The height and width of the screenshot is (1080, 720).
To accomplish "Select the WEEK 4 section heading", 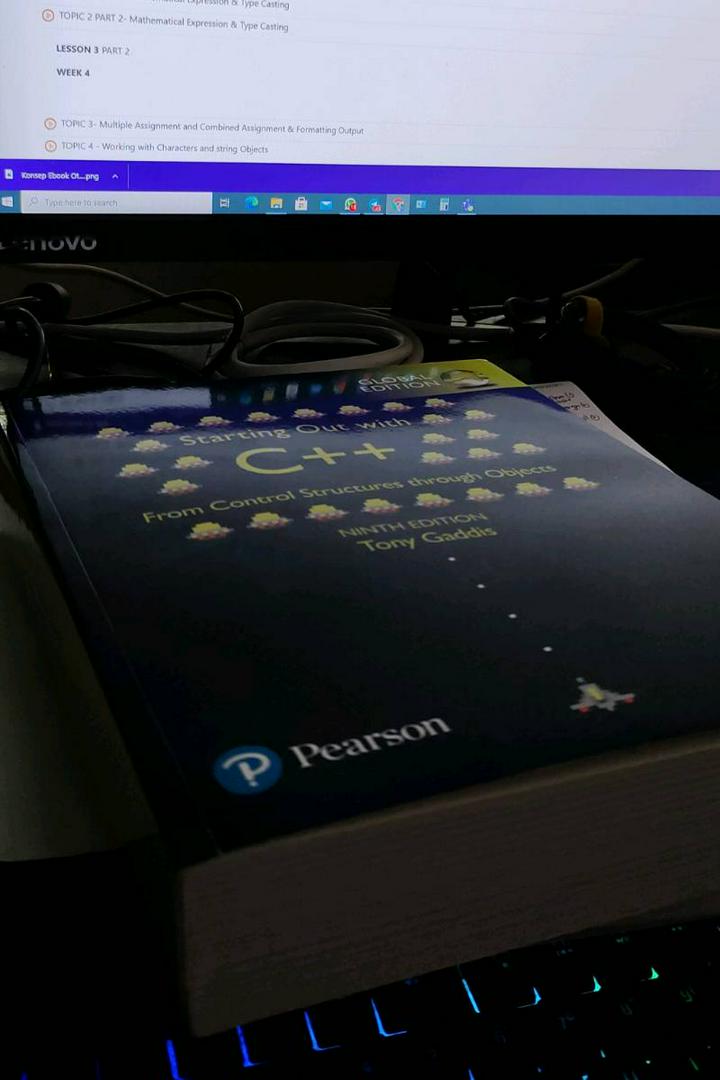I will coord(73,73).
